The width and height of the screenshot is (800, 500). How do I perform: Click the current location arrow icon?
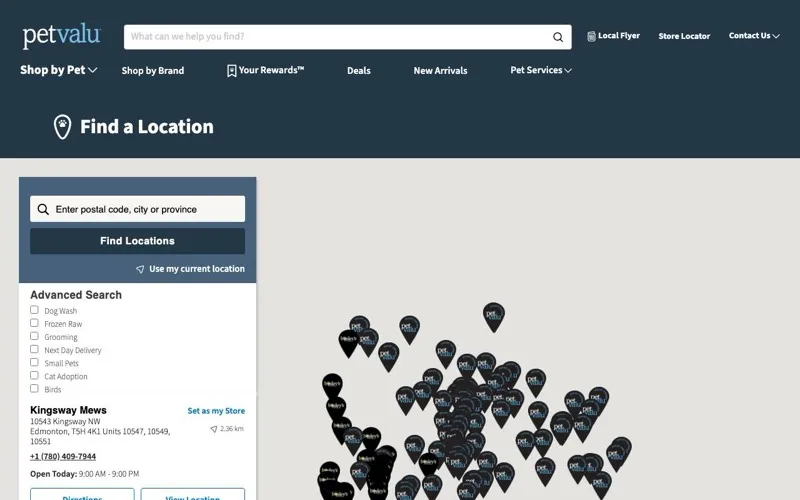click(140, 269)
